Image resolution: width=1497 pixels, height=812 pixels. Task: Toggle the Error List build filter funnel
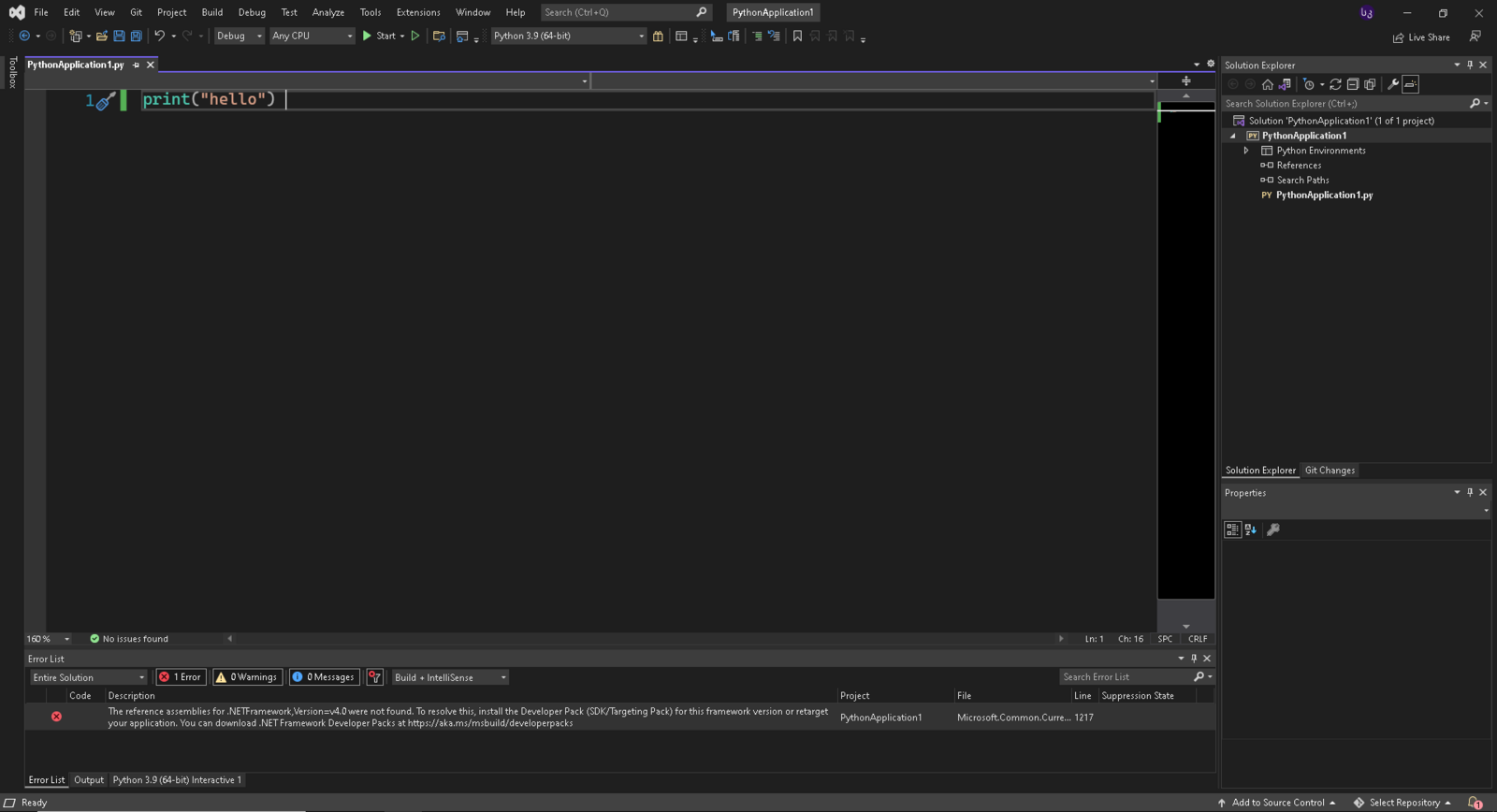coord(375,677)
